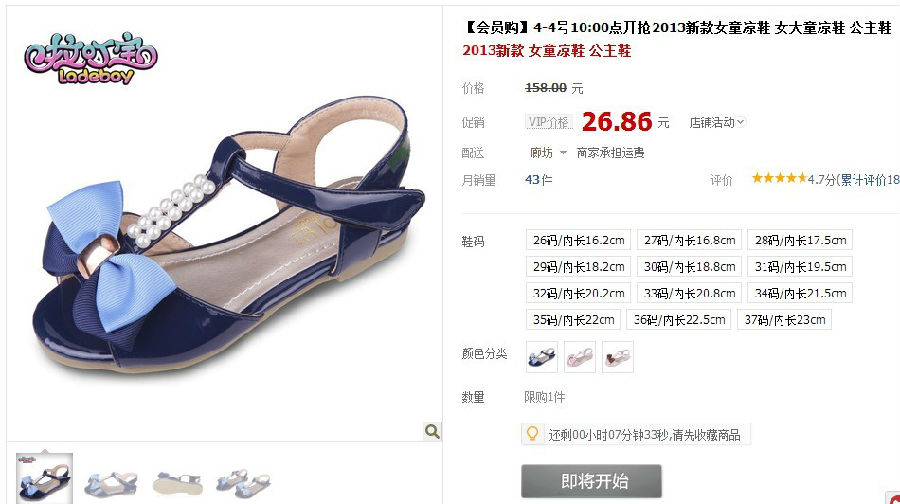Click the five-star rating icons
The height and width of the screenshot is (504, 900).
click(779, 179)
